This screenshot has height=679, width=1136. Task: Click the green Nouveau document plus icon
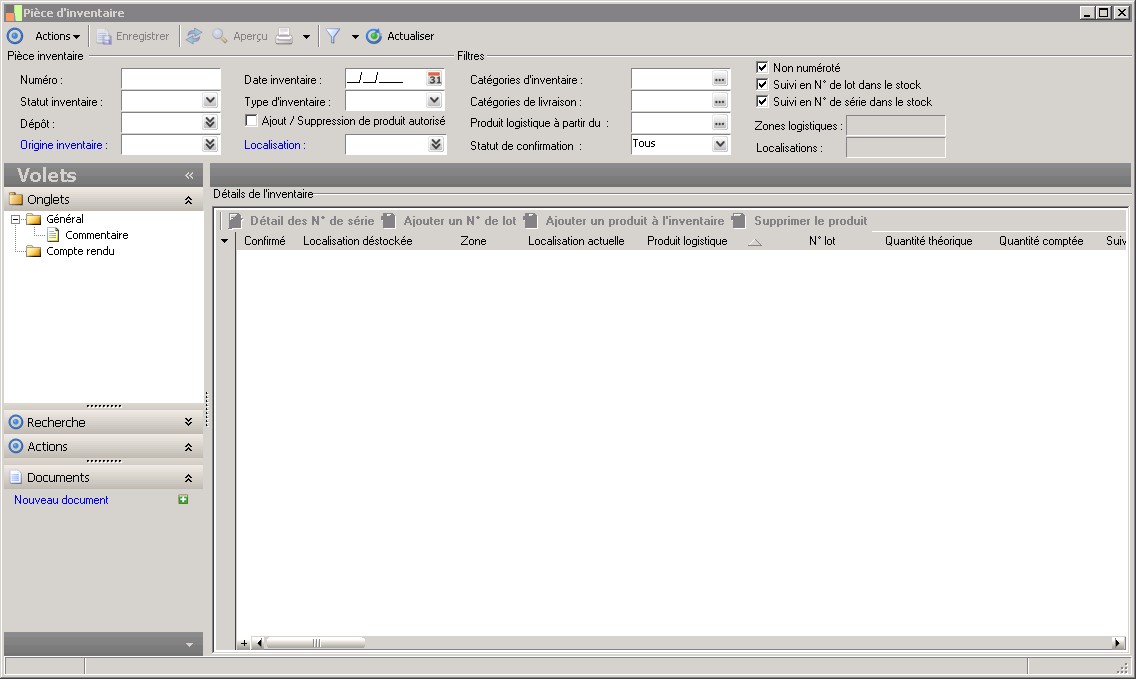click(183, 499)
